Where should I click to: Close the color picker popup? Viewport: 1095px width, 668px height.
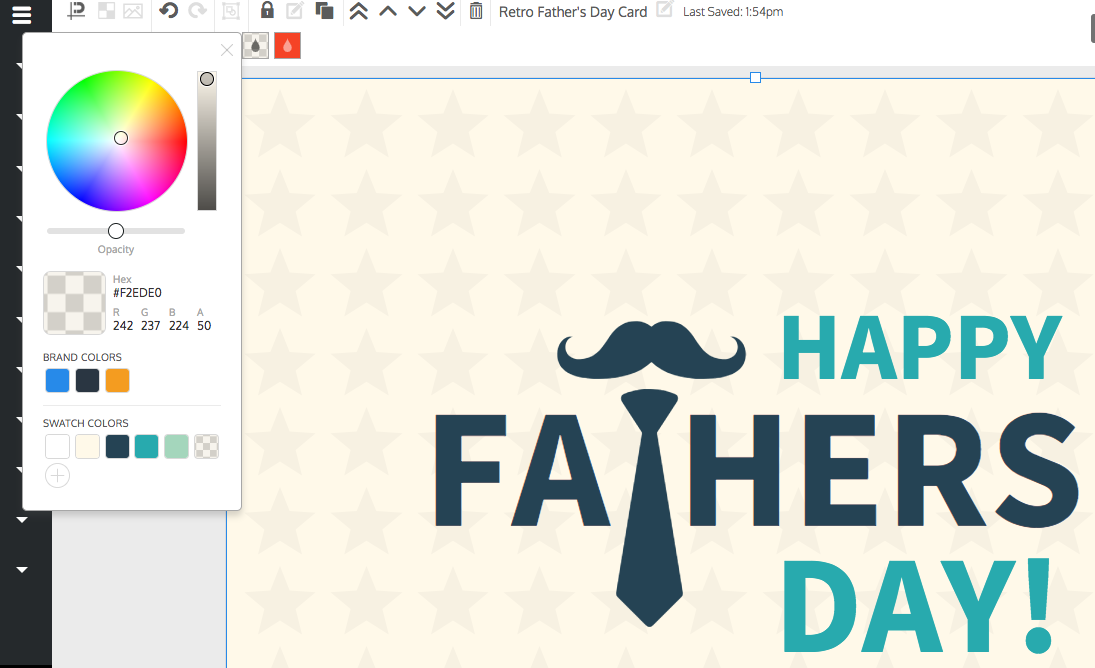[x=226, y=50]
